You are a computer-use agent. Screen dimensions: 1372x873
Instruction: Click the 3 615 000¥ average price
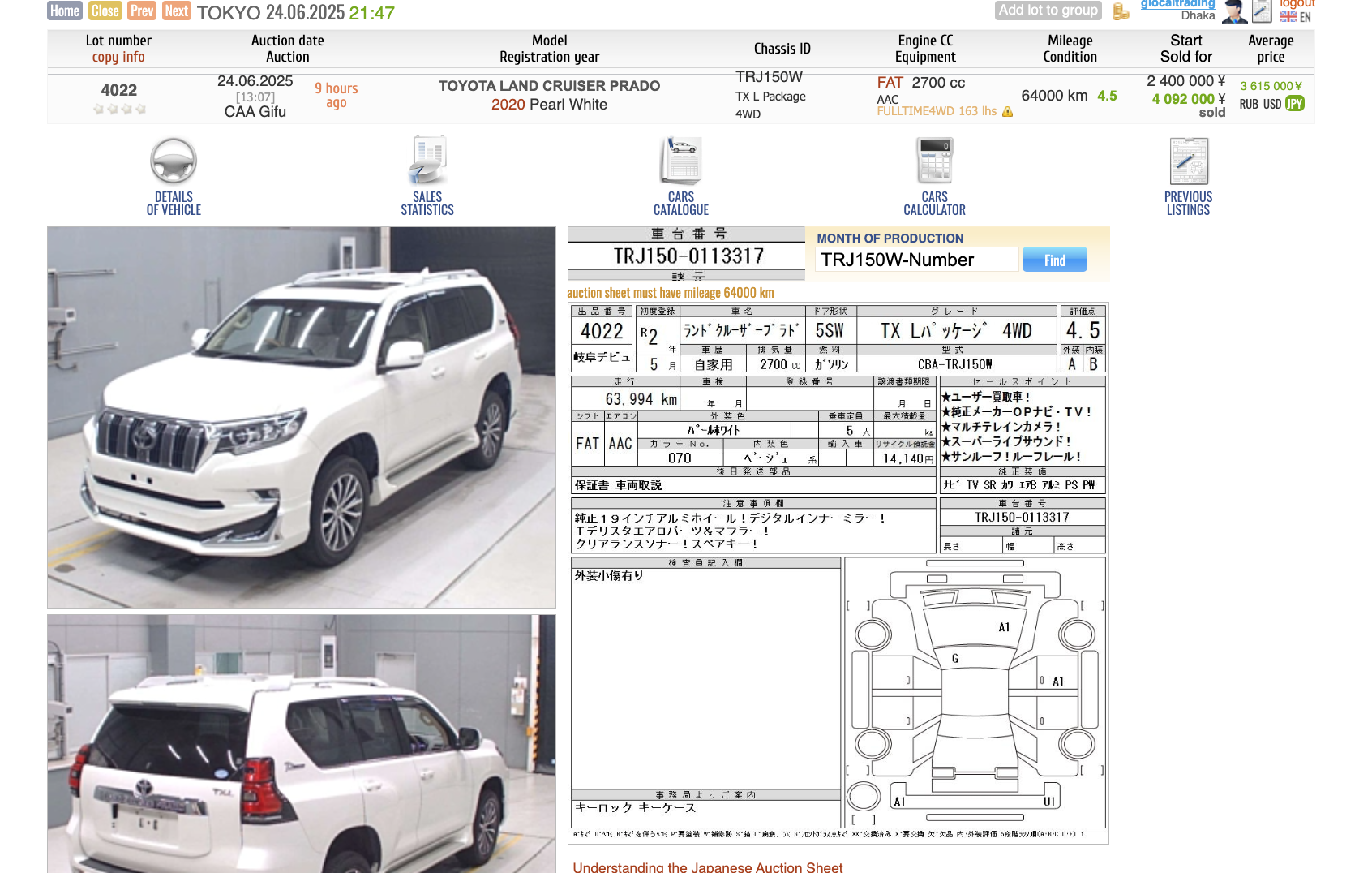click(x=1271, y=86)
